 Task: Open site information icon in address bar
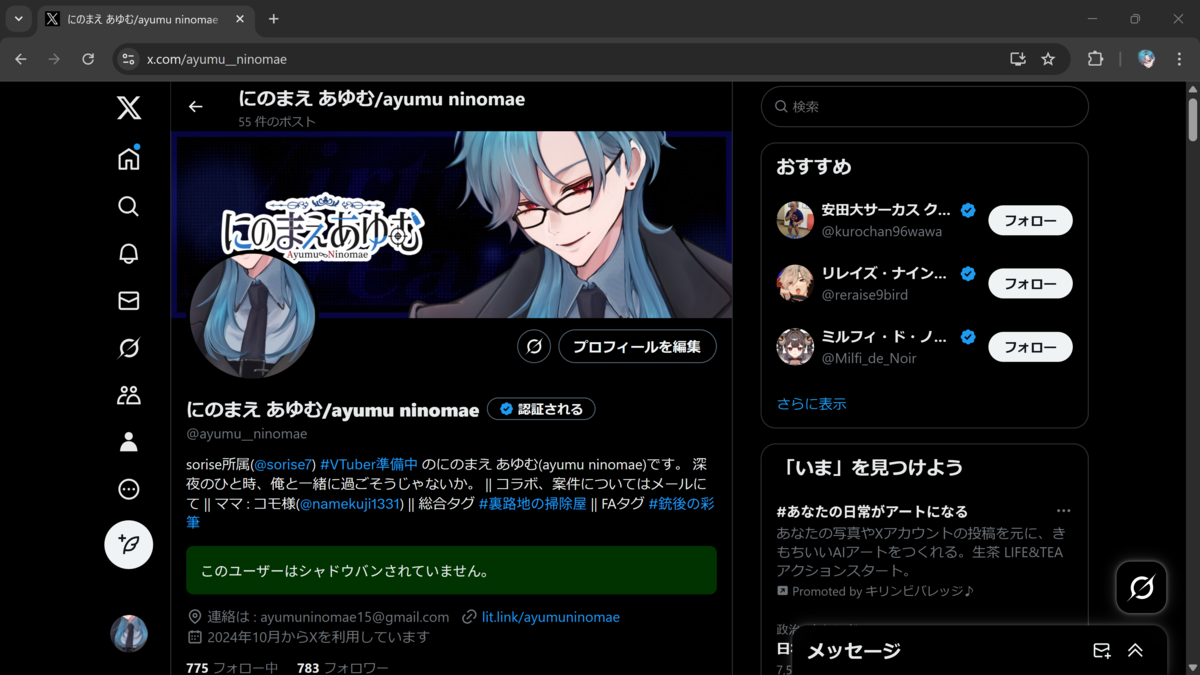(128, 59)
